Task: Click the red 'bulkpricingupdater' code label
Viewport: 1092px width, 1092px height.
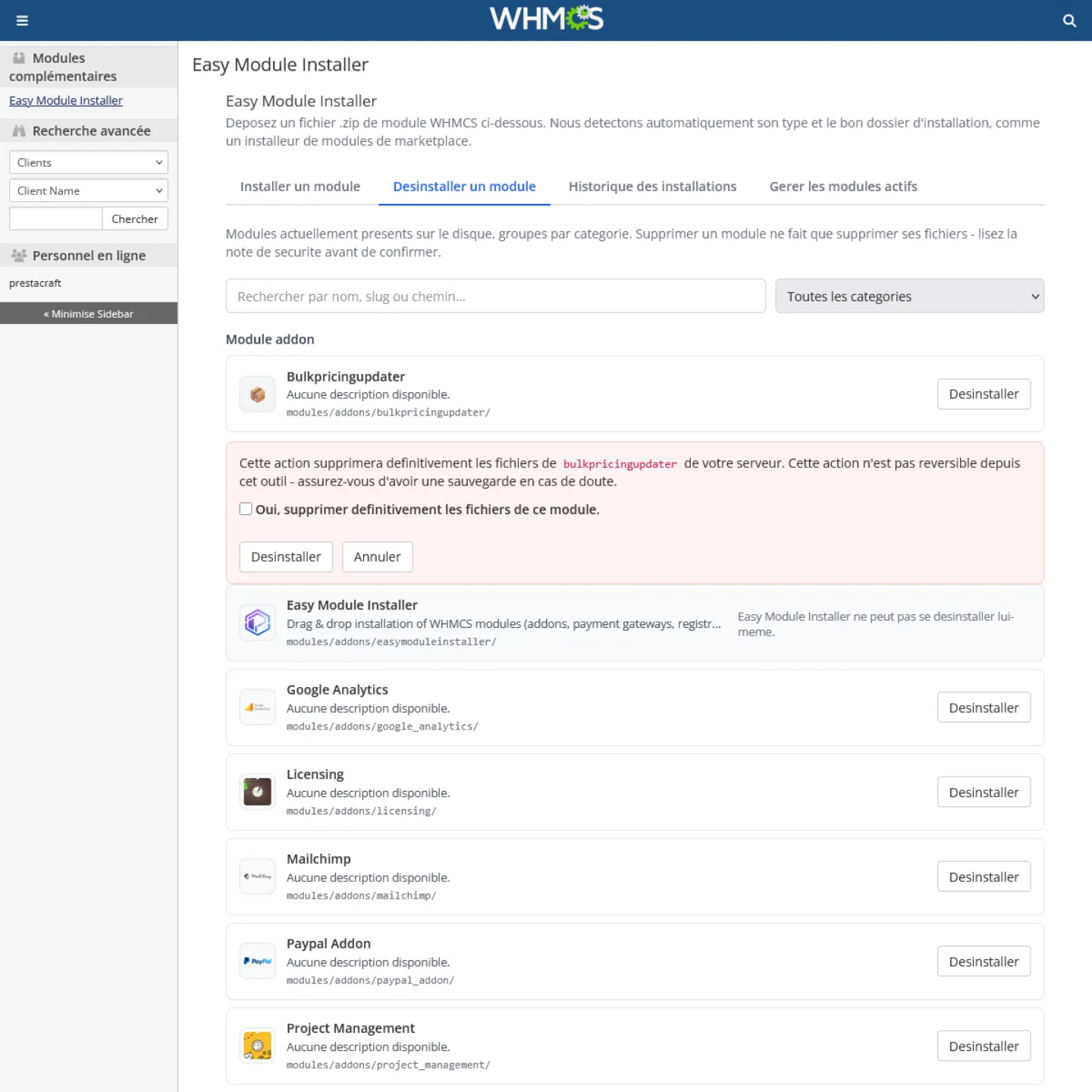Action: pyautogui.click(x=620, y=464)
